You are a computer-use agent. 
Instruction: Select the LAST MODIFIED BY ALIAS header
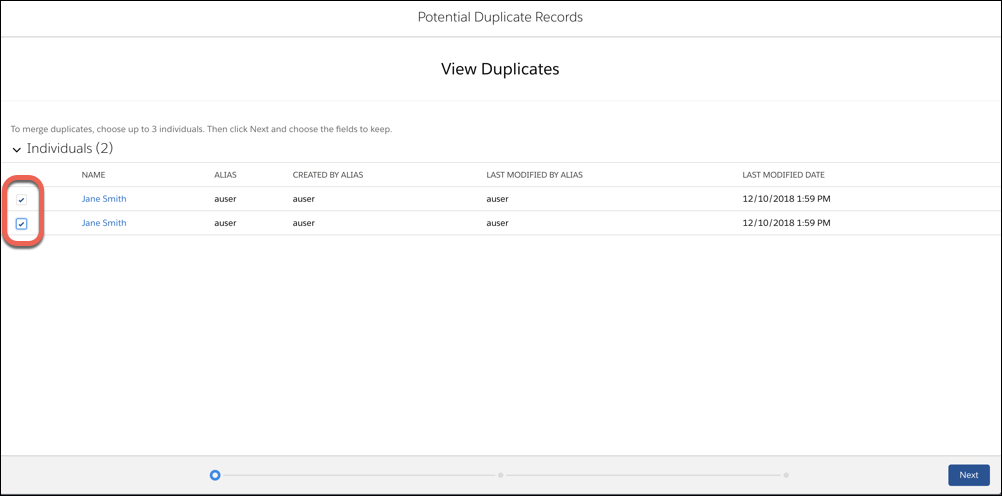(534, 174)
